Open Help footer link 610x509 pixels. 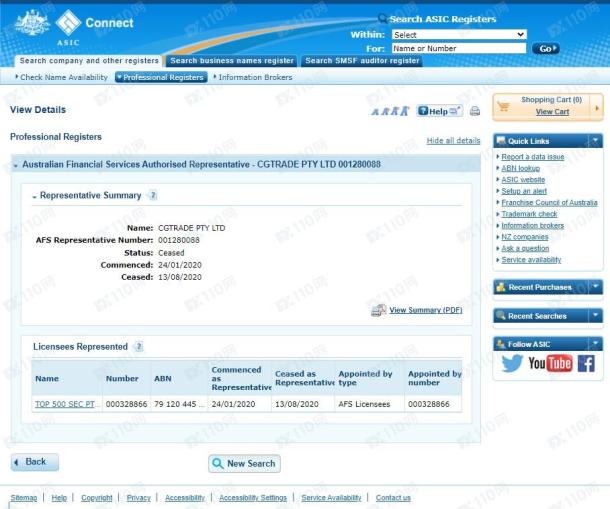tap(59, 498)
